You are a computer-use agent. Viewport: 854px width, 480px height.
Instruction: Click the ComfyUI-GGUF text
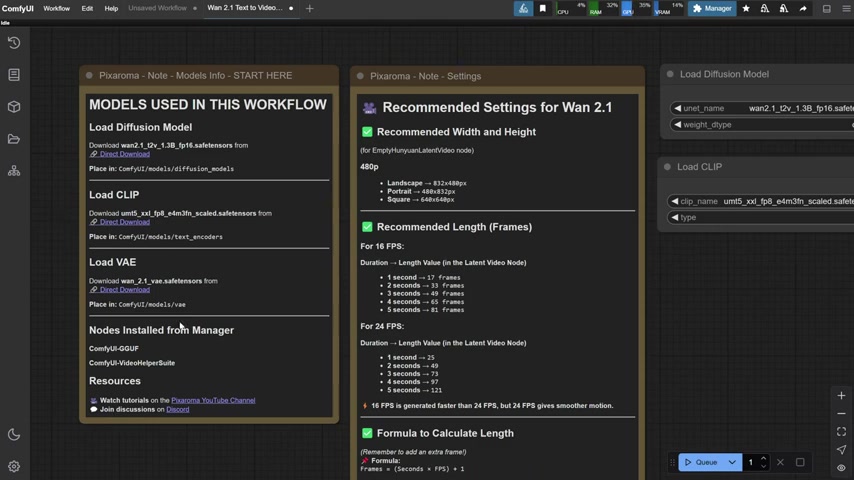pyautogui.click(x=114, y=349)
